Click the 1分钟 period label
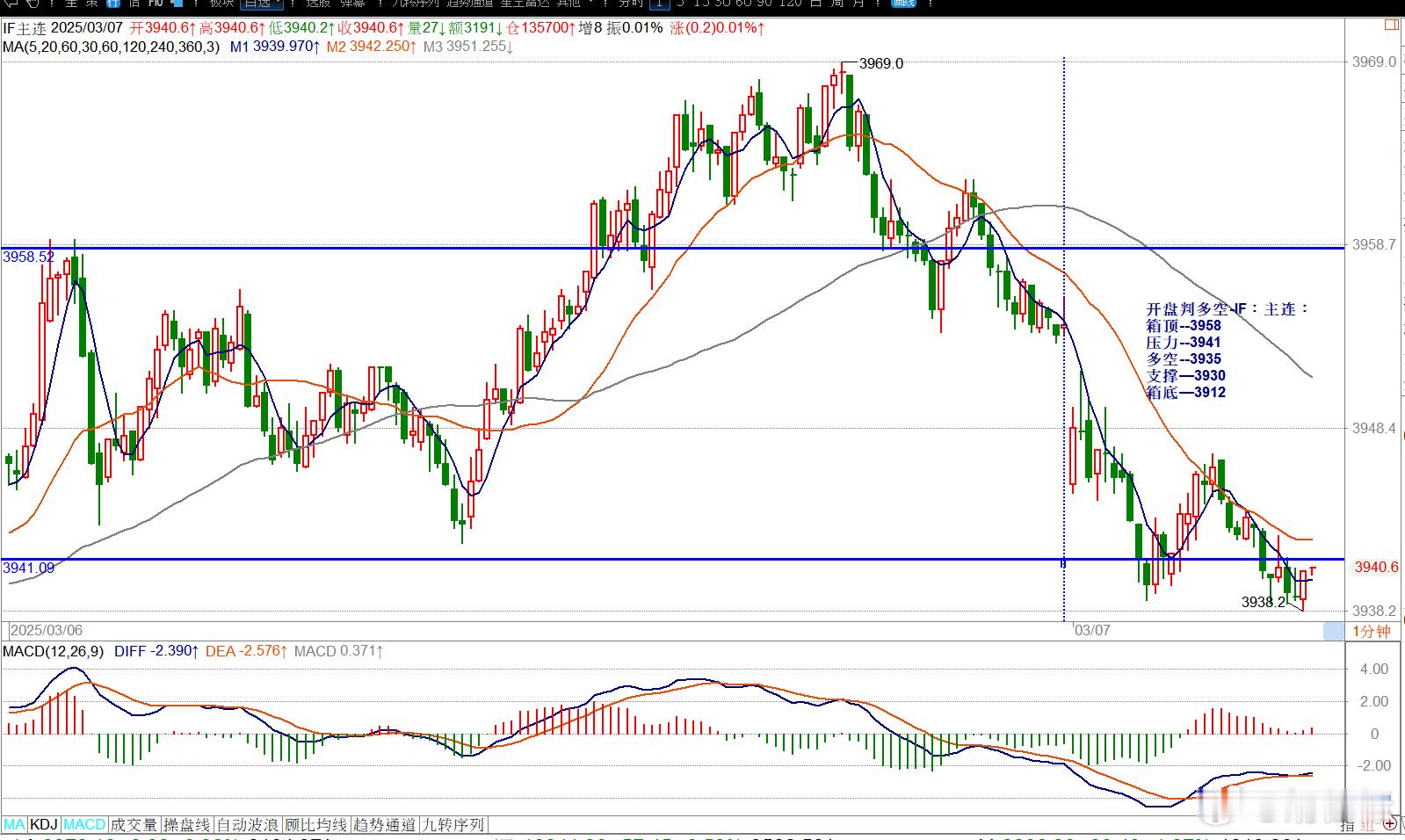1405x840 pixels. pyautogui.click(x=1371, y=632)
